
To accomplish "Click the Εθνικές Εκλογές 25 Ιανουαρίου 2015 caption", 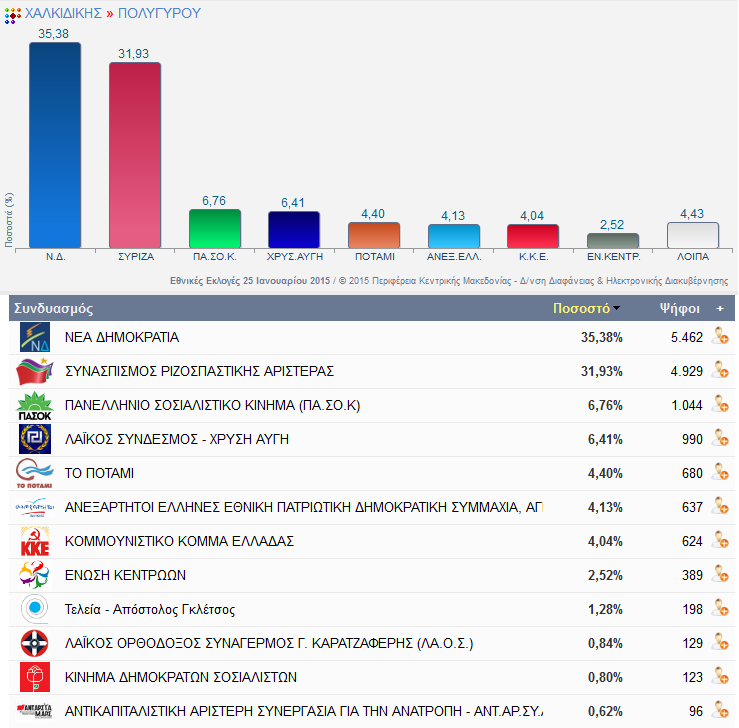I will click(250, 281).
